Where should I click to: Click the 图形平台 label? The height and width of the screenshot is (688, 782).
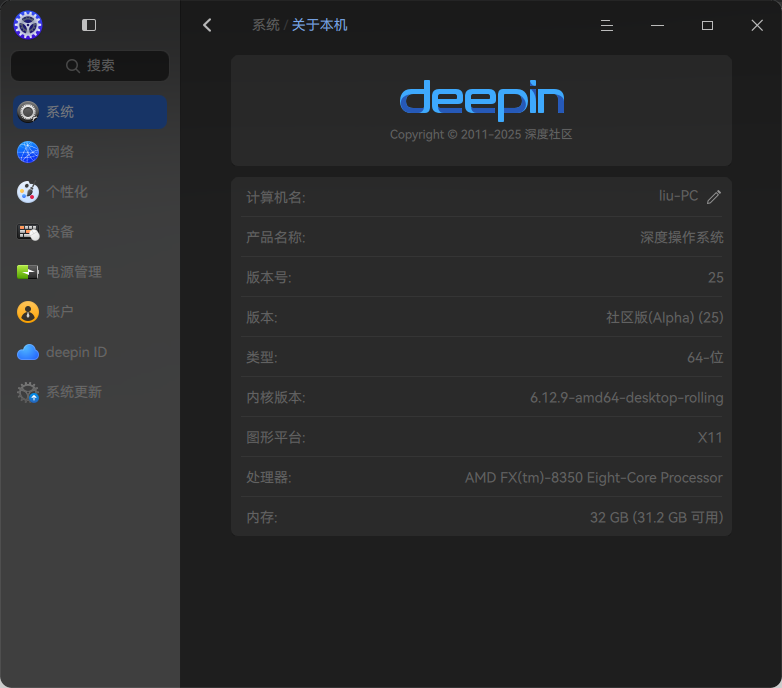276,438
